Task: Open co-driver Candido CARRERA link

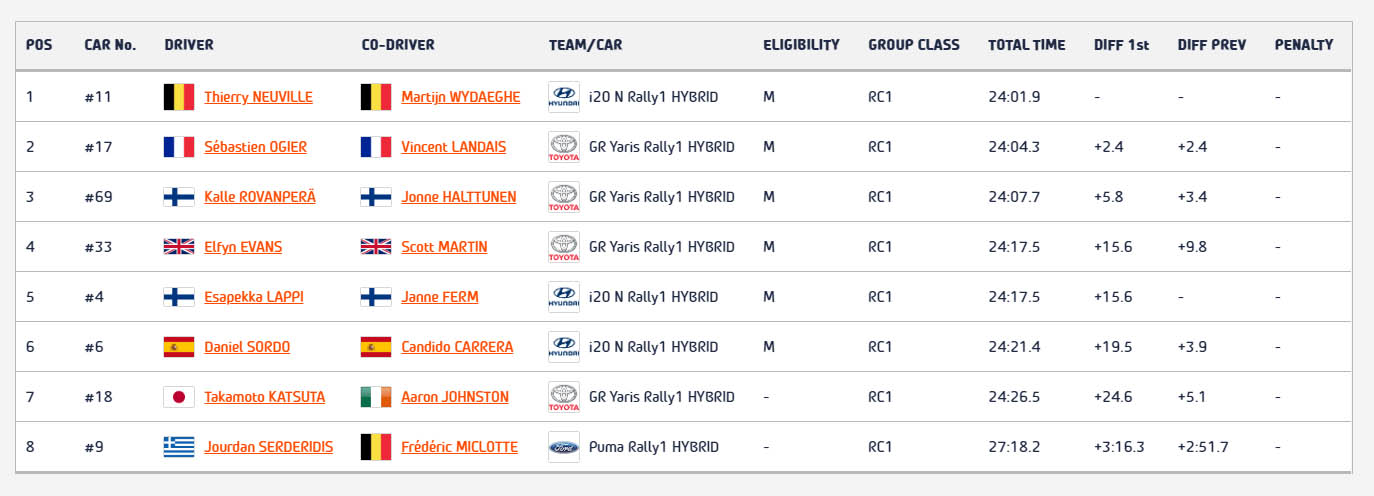Action: 457,347
